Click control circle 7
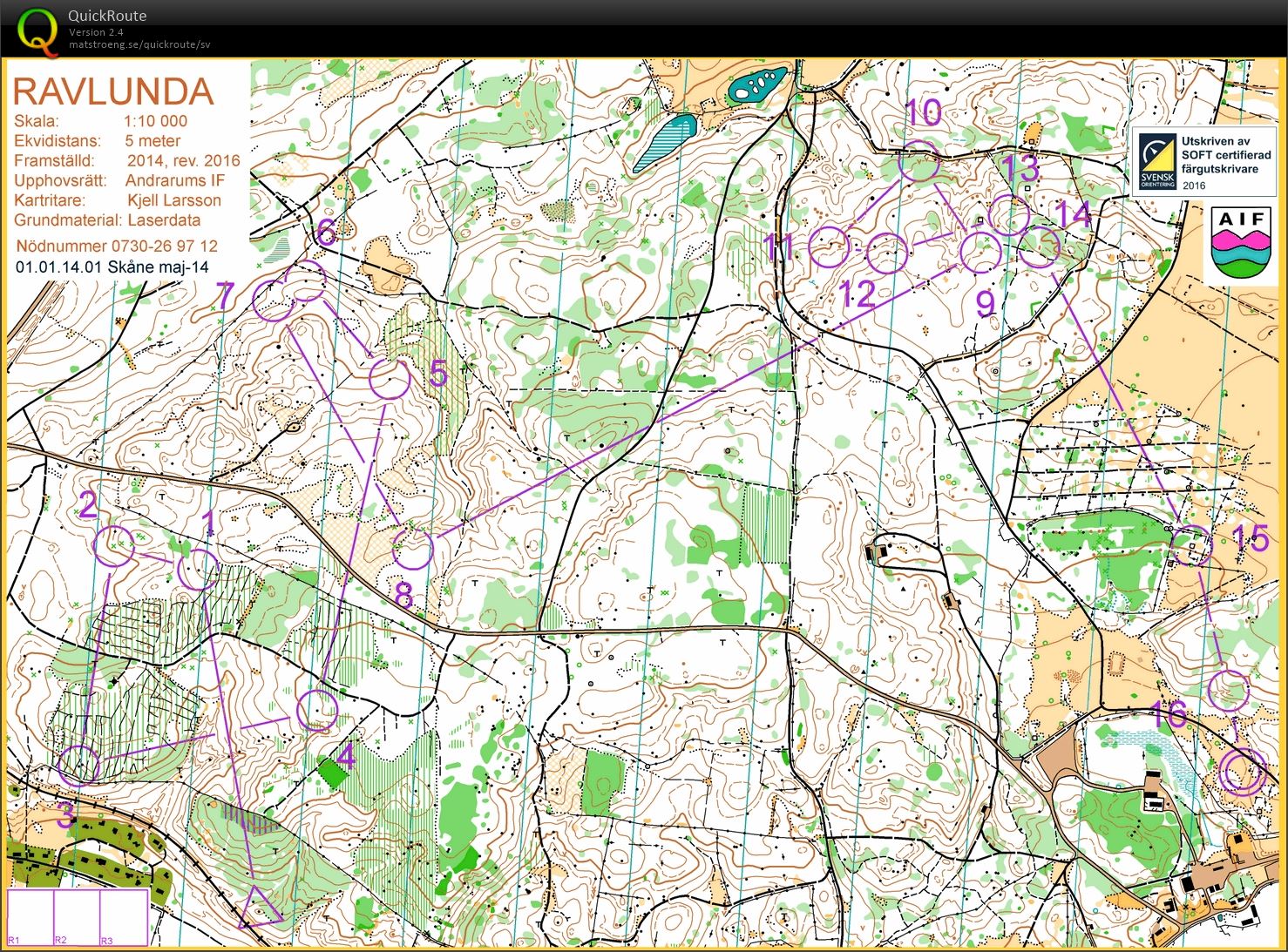 point(274,300)
